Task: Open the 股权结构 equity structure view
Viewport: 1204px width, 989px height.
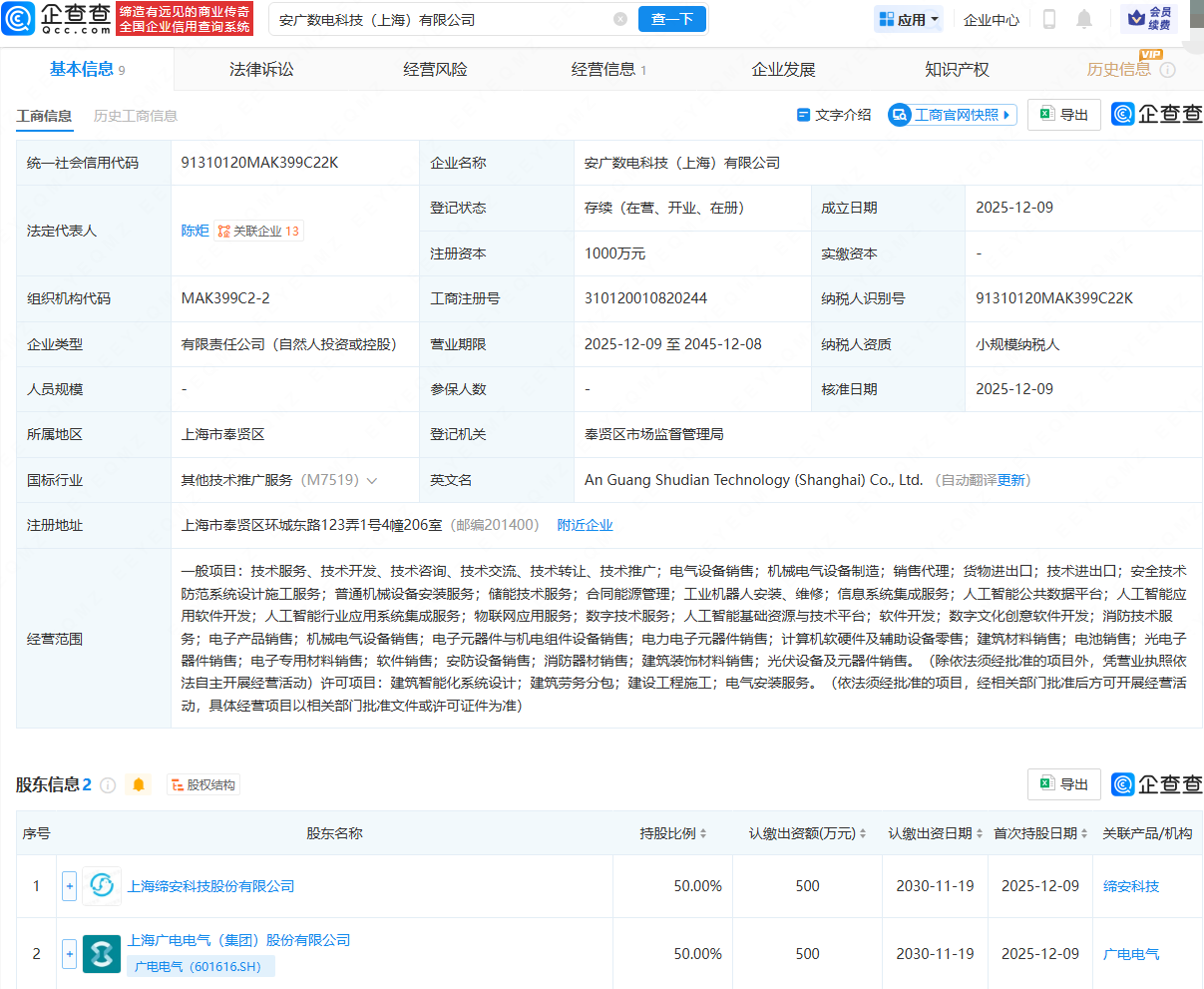Action: point(203,784)
